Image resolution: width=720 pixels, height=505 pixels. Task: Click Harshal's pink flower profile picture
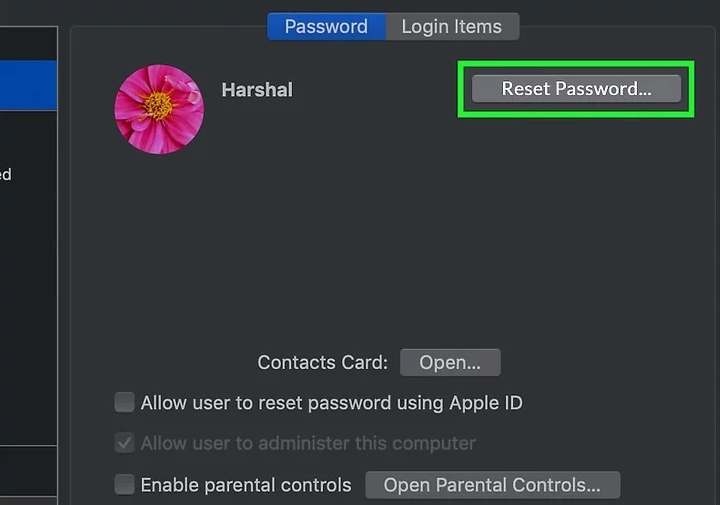click(x=159, y=109)
